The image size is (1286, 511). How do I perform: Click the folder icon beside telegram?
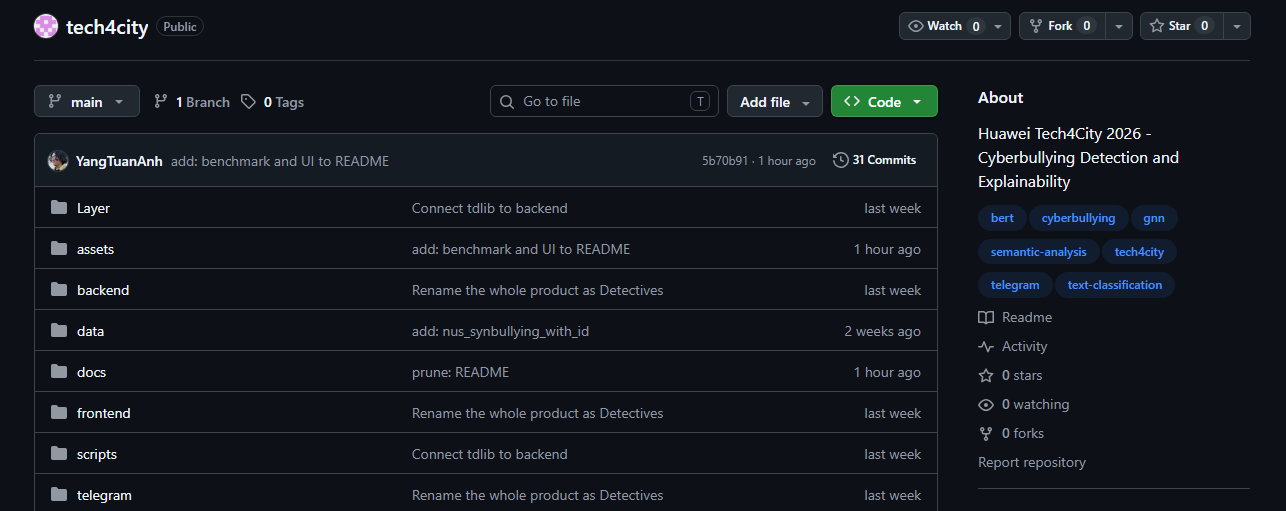tap(59, 495)
